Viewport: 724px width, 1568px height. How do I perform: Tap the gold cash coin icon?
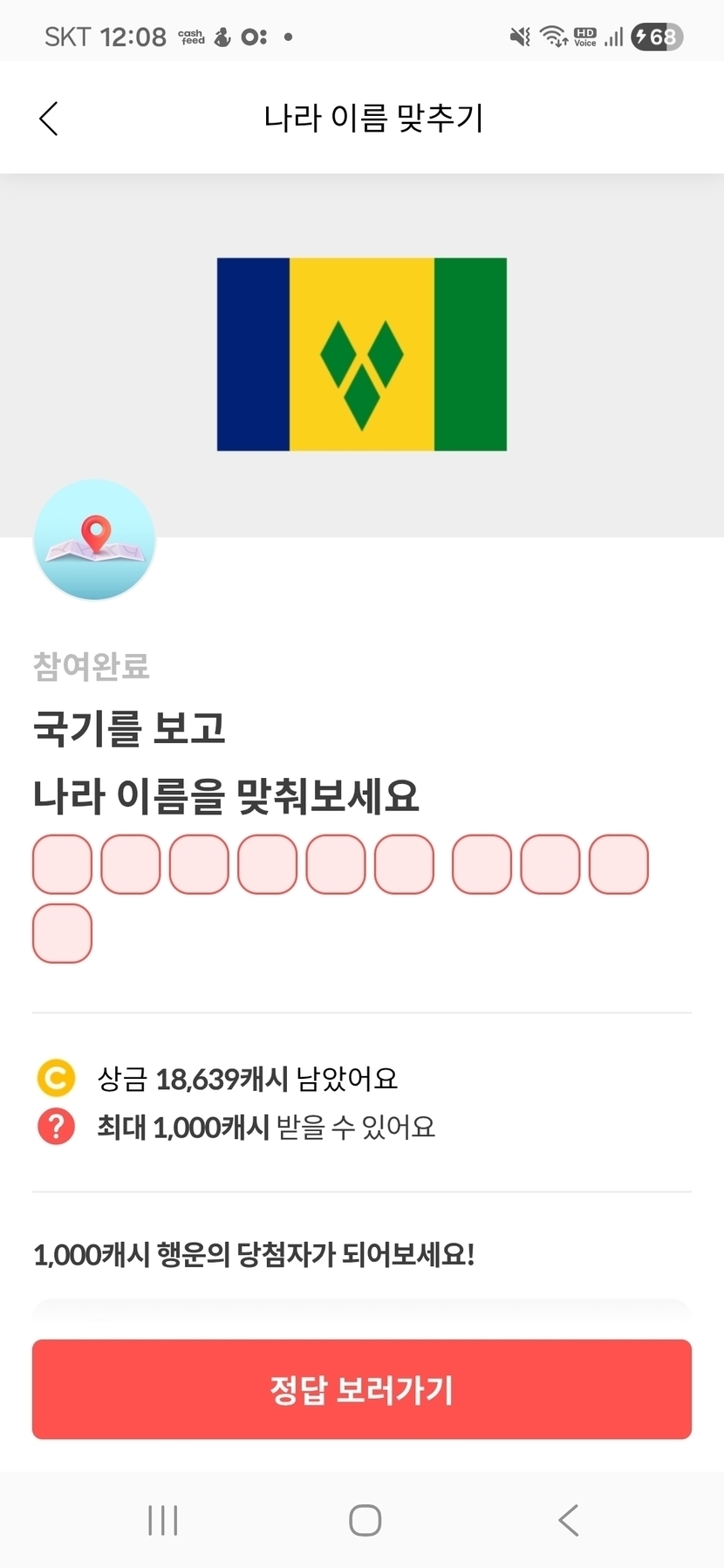pos(56,1078)
